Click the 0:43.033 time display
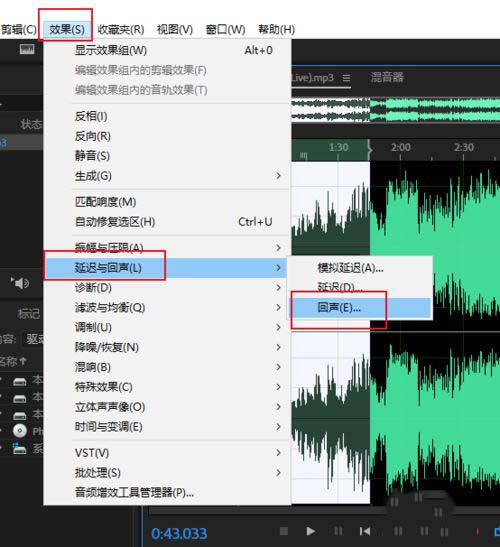This screenshot has width=500, height=547. pyautogui.click(x=179, y=533)
